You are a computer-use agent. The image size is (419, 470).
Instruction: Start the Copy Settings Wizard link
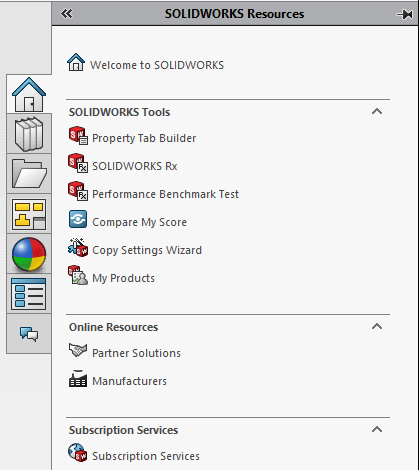click(x=147, y=250)
